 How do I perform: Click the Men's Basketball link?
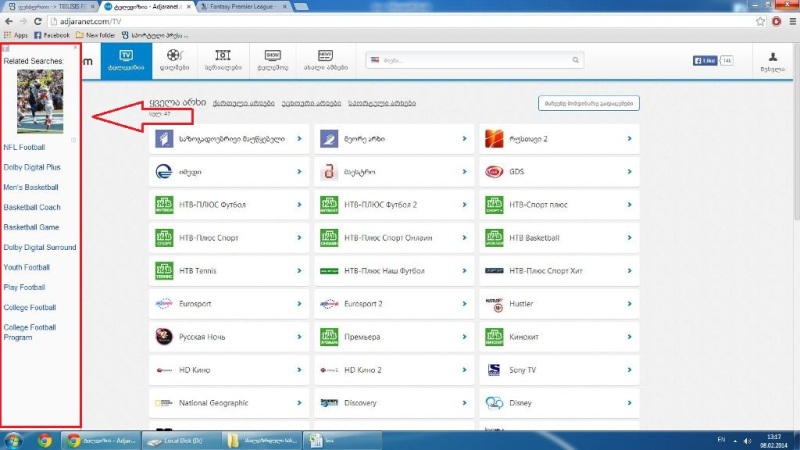pos(31,187)
